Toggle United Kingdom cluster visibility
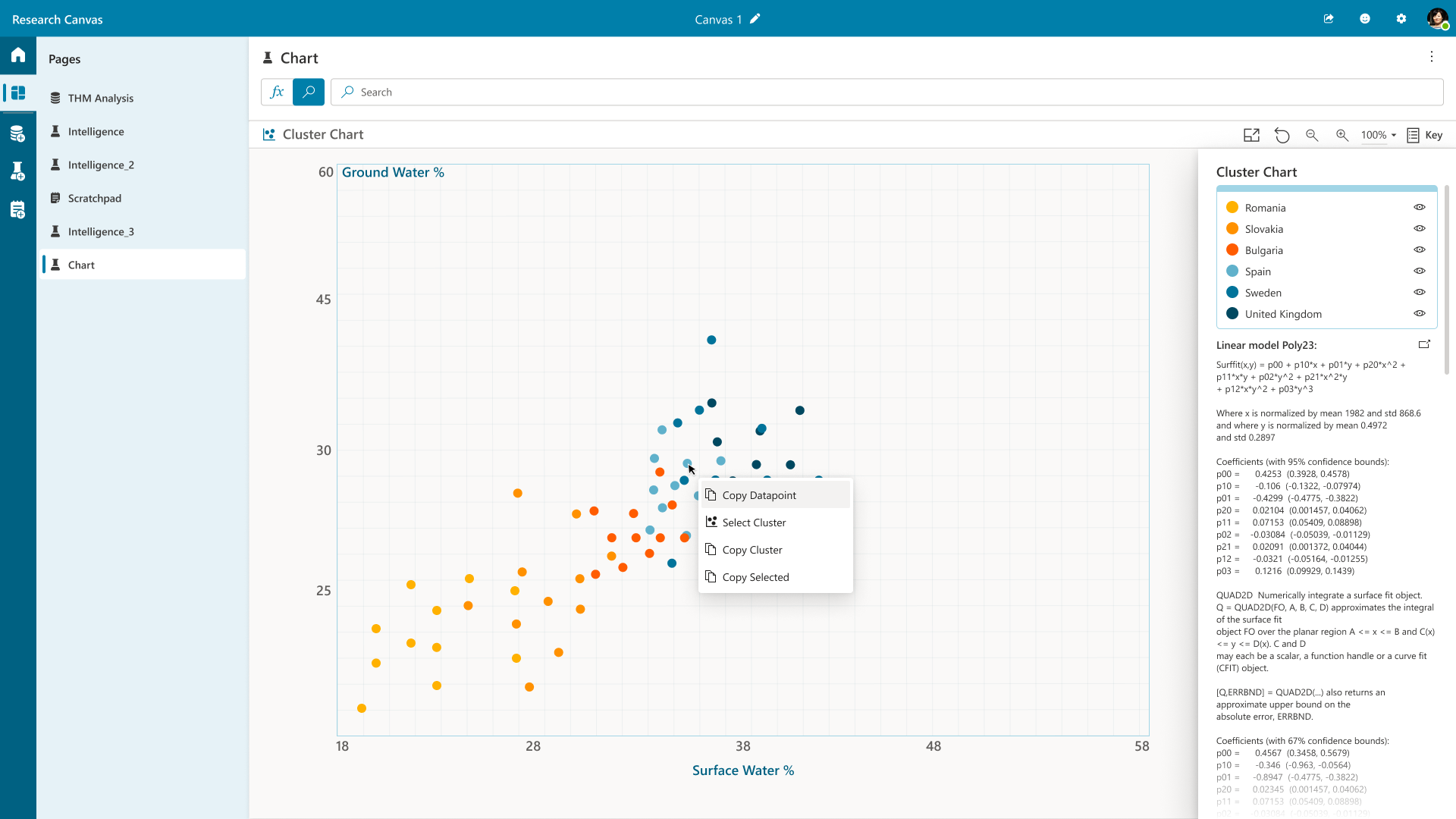 [x=1420, y=313]
